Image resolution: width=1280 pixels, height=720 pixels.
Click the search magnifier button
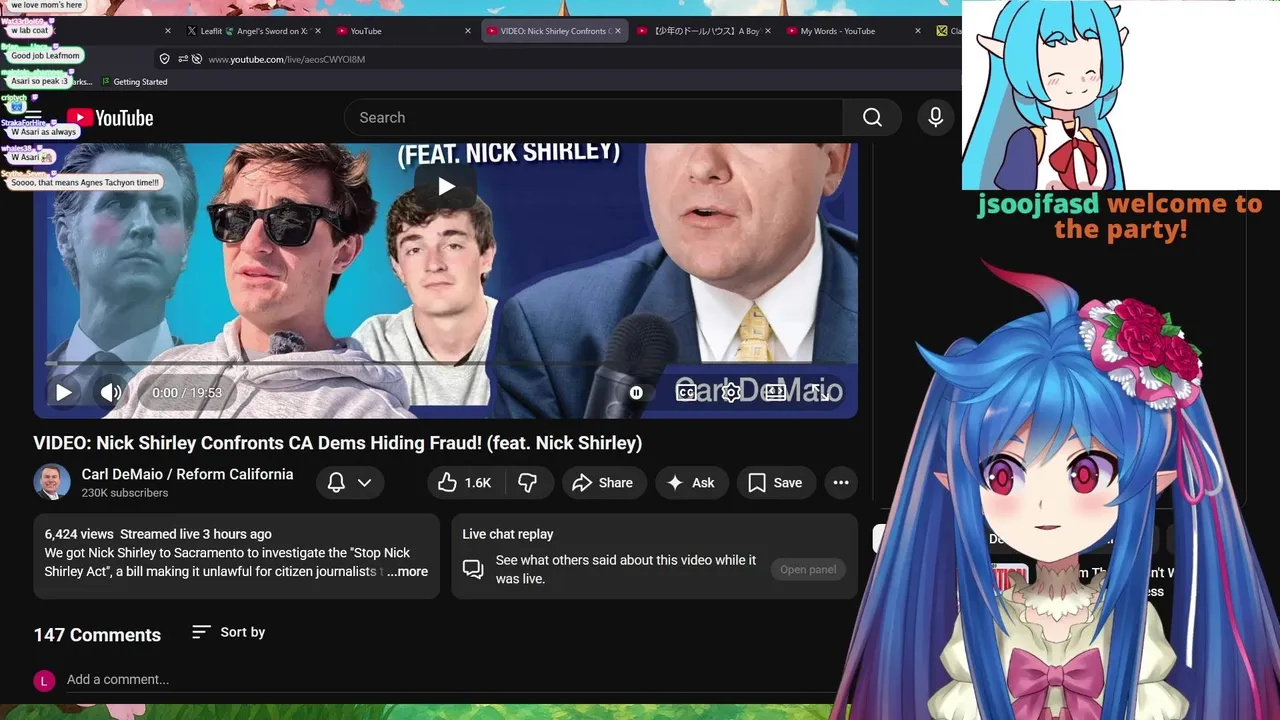click(872, 118)
